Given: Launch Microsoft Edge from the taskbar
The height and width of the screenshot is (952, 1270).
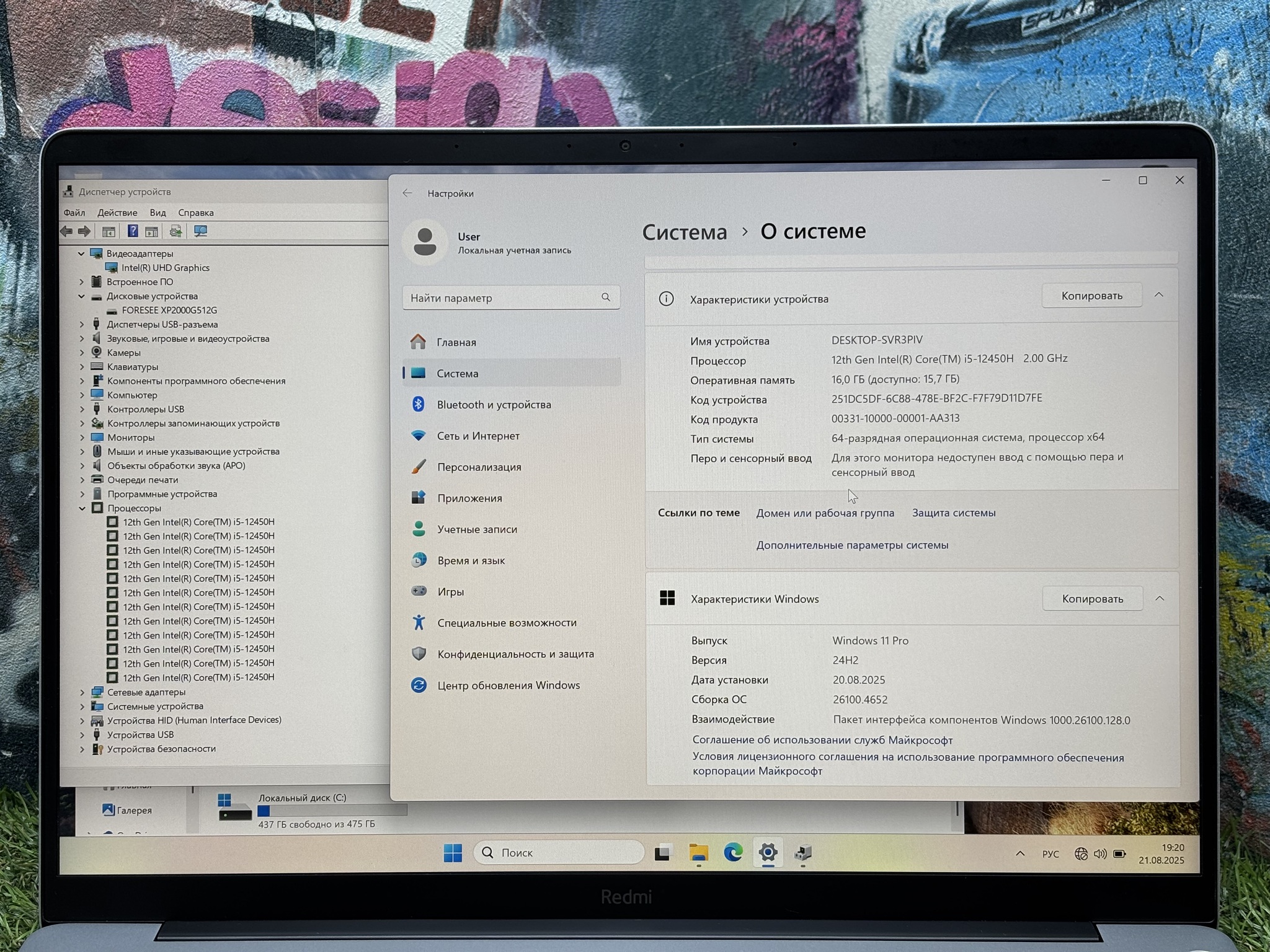Looking at the screenshot, I should (x=733, y=853).
